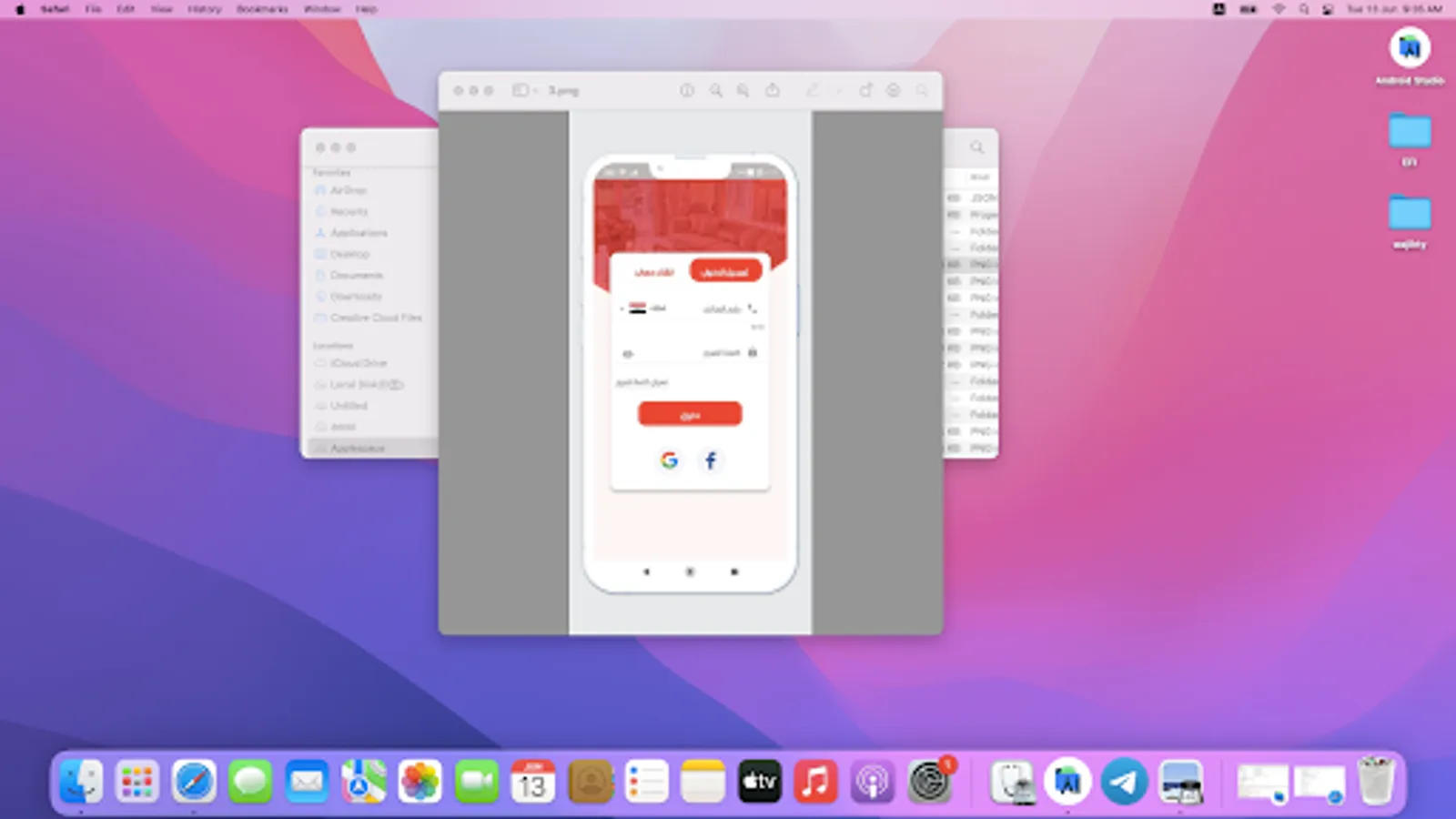This screenshot has height=819, width=1456.
Task: Open Reminders from the Dock
Action: [646, 782]
